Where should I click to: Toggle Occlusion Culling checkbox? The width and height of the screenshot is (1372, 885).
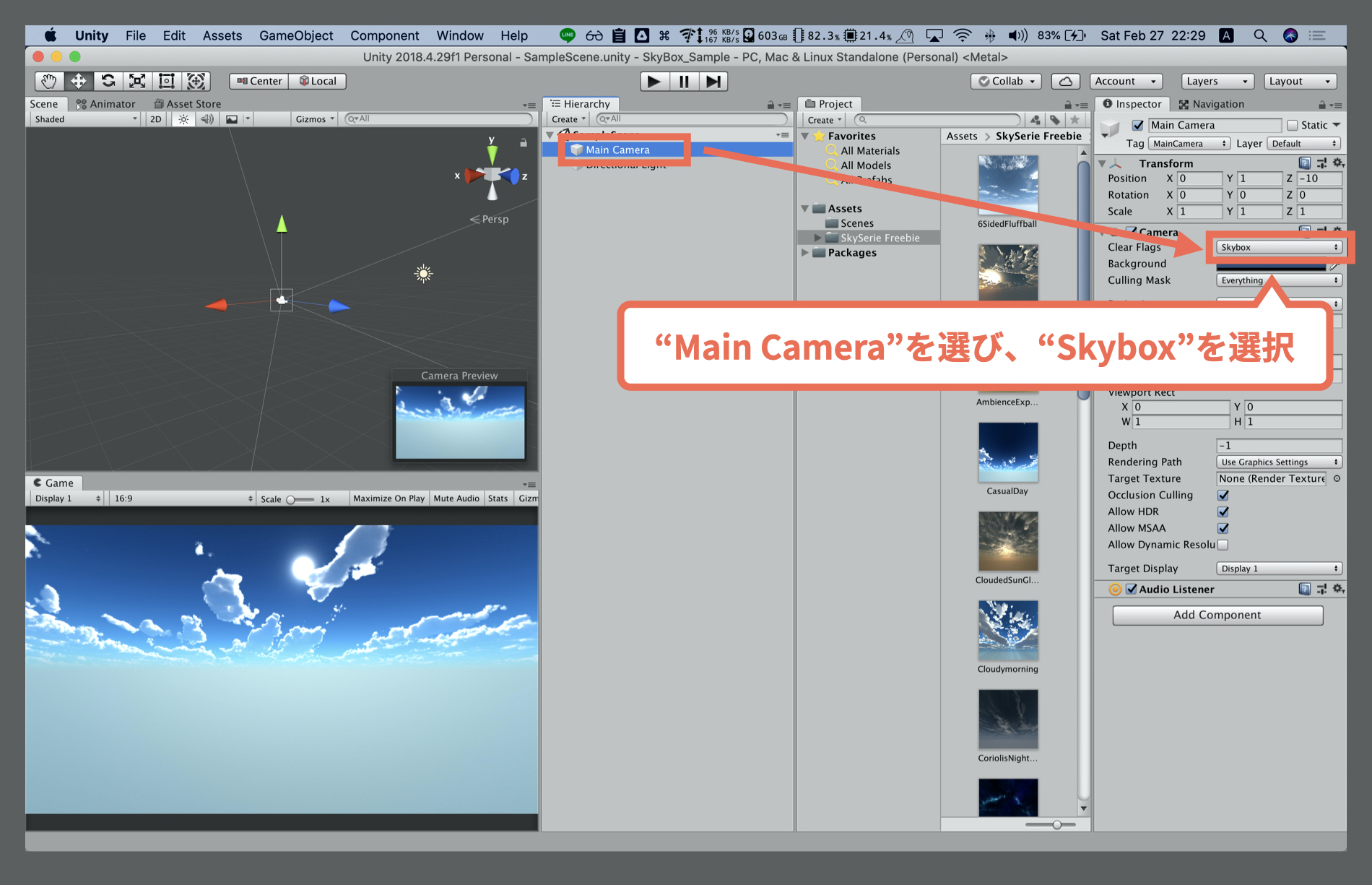pos(1223,495)
